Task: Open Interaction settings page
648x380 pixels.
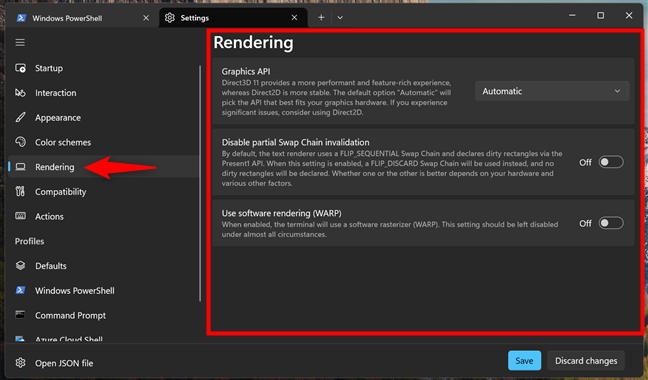Action: pyautogui.click(x=103, y=93)
